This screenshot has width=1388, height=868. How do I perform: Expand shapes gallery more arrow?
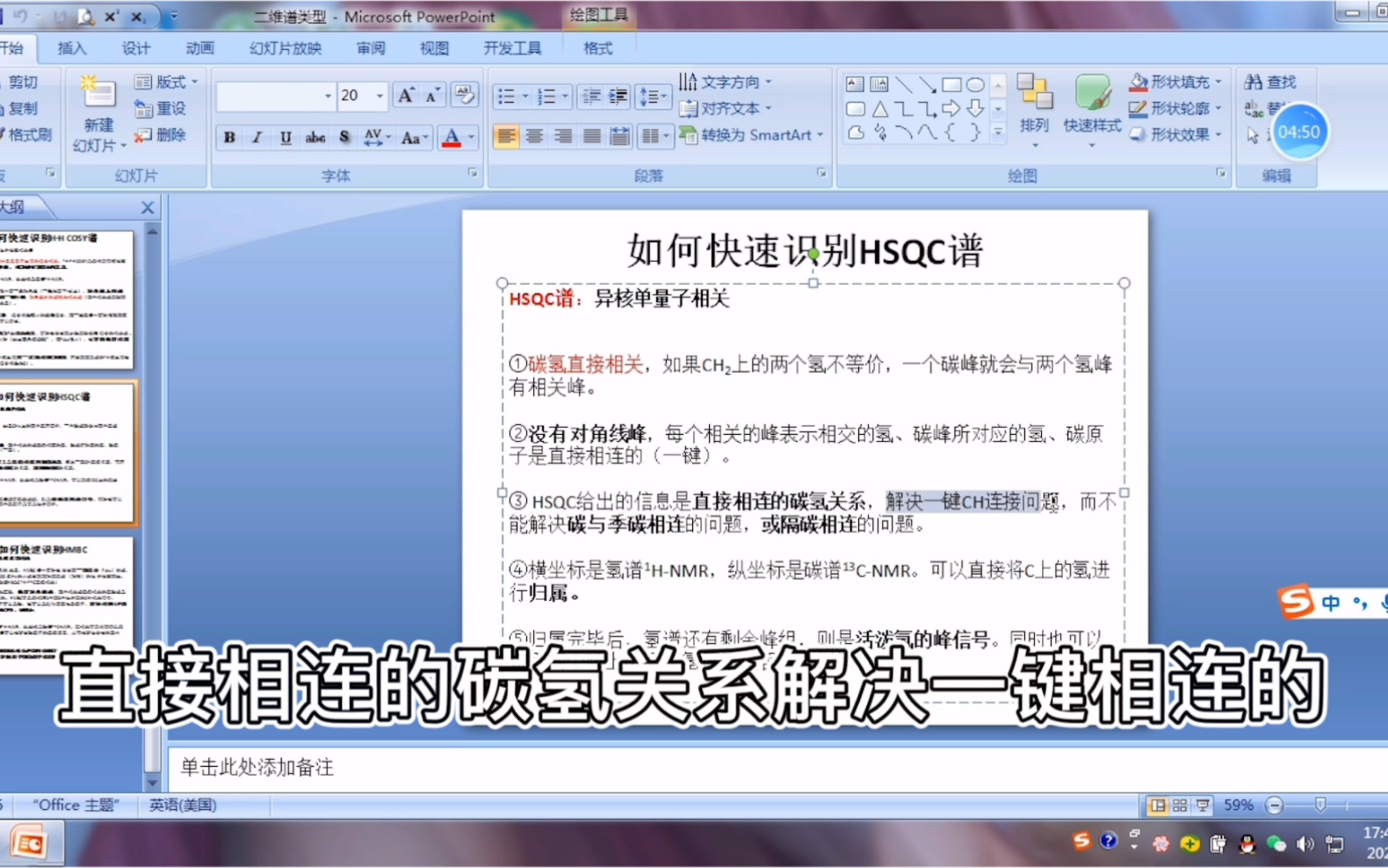[x=998, y=133]
